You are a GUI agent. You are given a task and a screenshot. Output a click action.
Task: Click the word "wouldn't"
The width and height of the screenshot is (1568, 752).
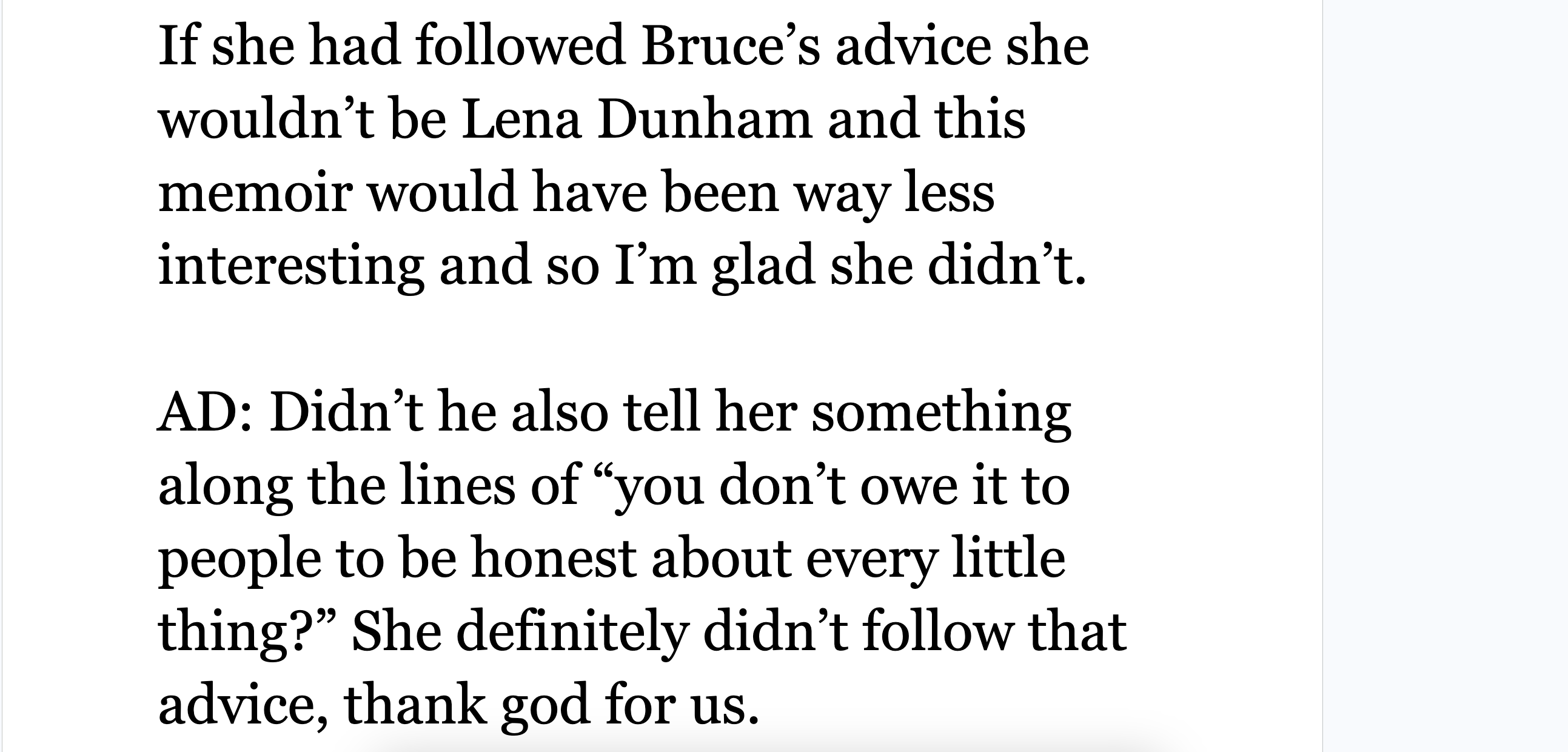[266, 119]
